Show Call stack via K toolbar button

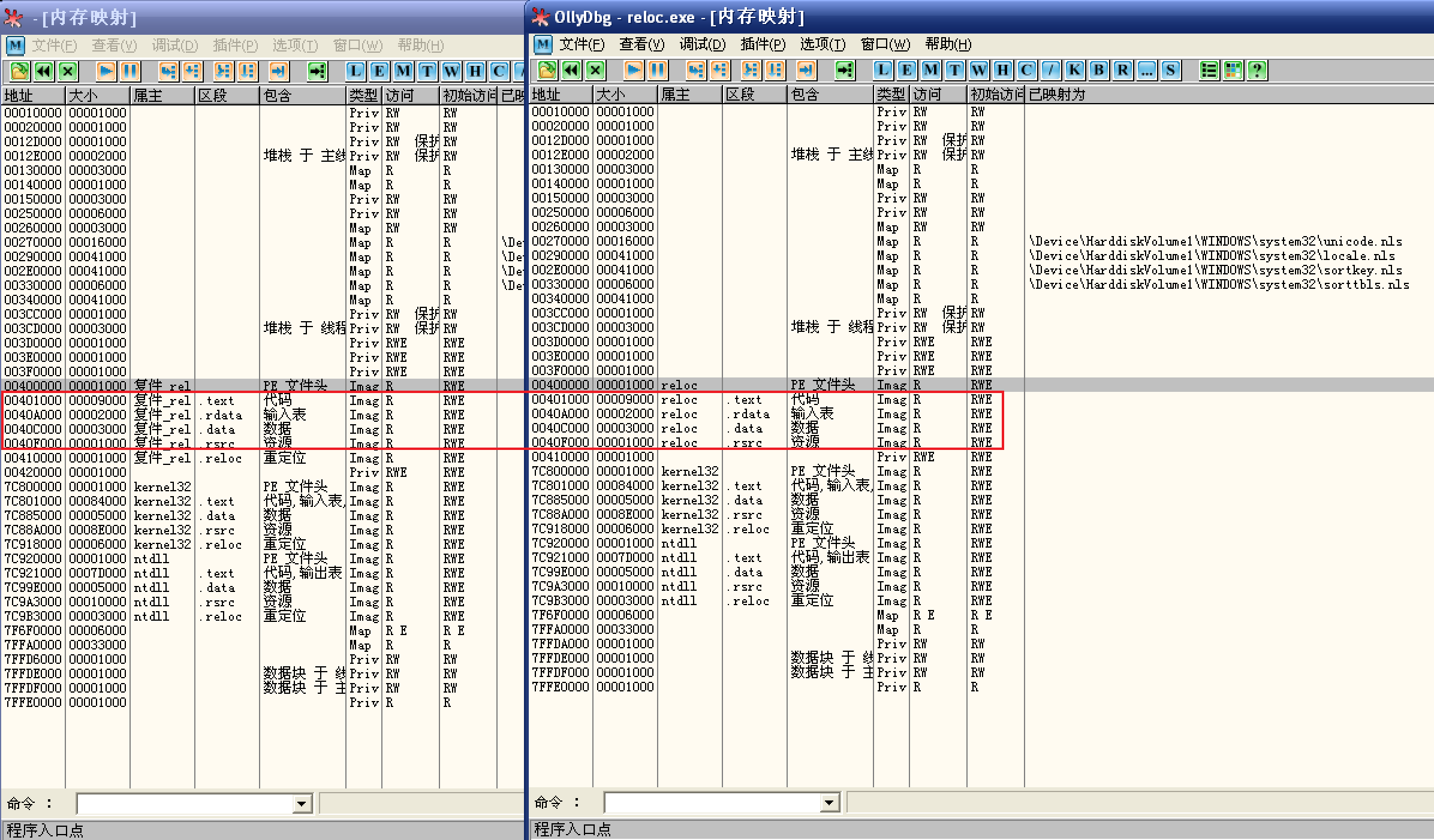coord(1074,71)
